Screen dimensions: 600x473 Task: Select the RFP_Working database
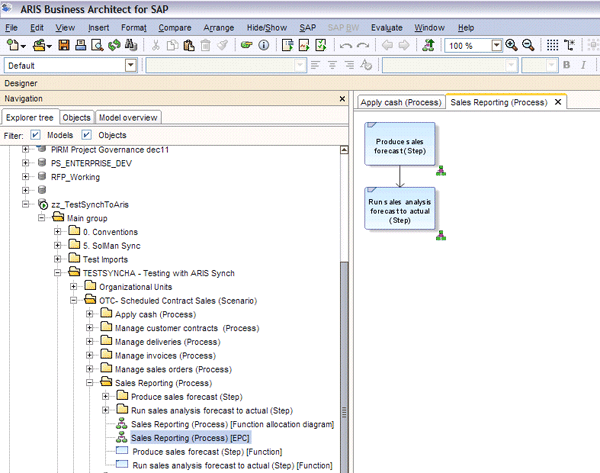point(75,177)
